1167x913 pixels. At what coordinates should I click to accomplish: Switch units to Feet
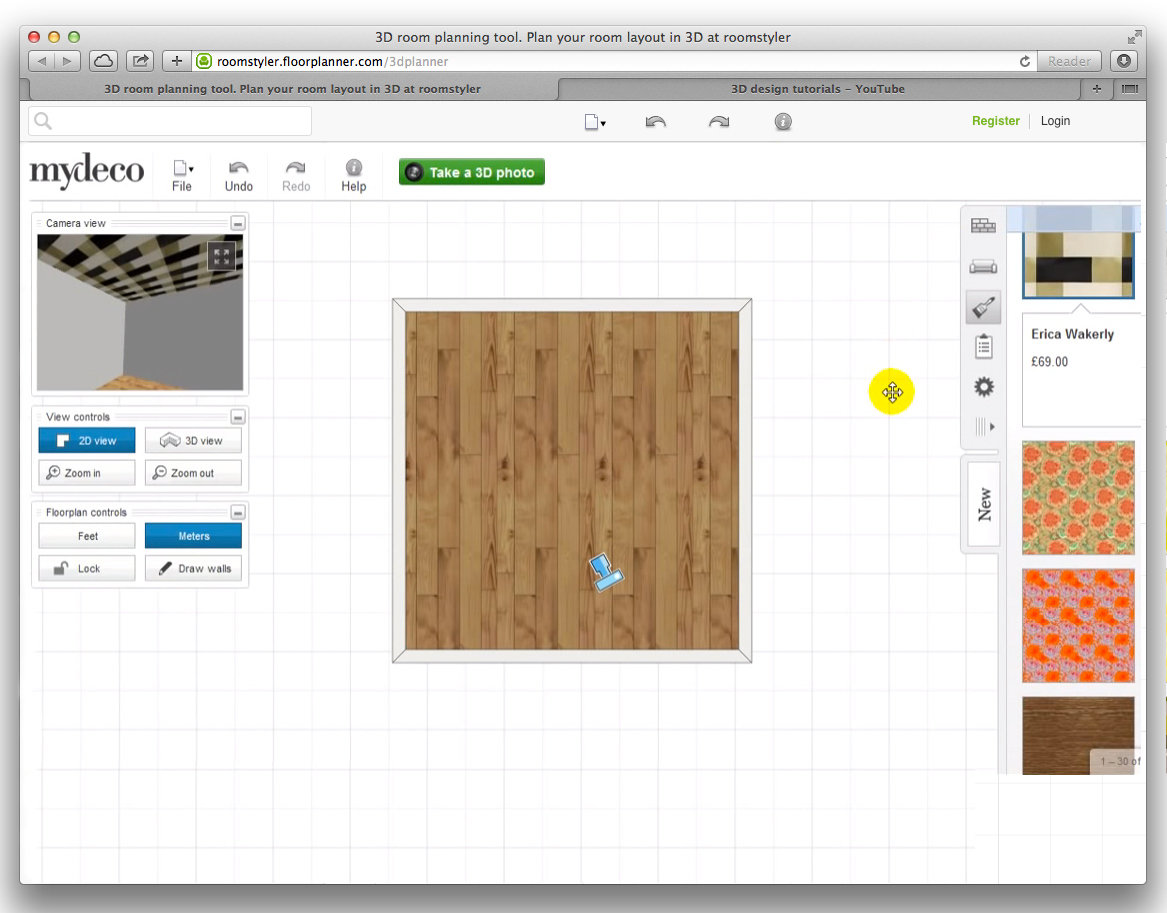tap(87, 536)
